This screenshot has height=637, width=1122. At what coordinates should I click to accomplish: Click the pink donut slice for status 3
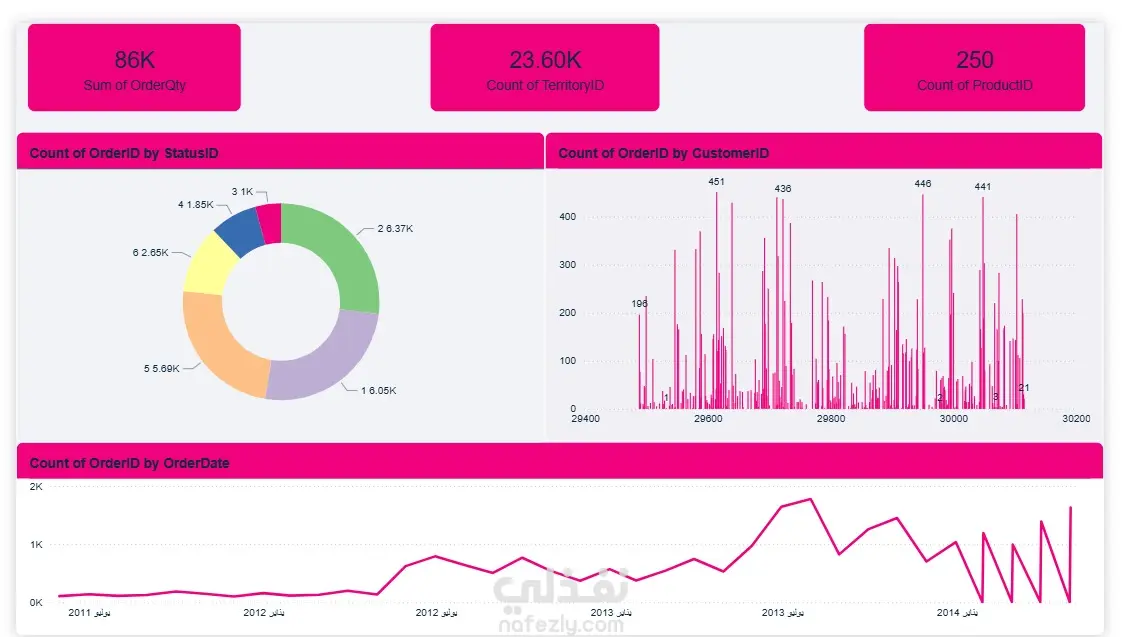[270, 223]
